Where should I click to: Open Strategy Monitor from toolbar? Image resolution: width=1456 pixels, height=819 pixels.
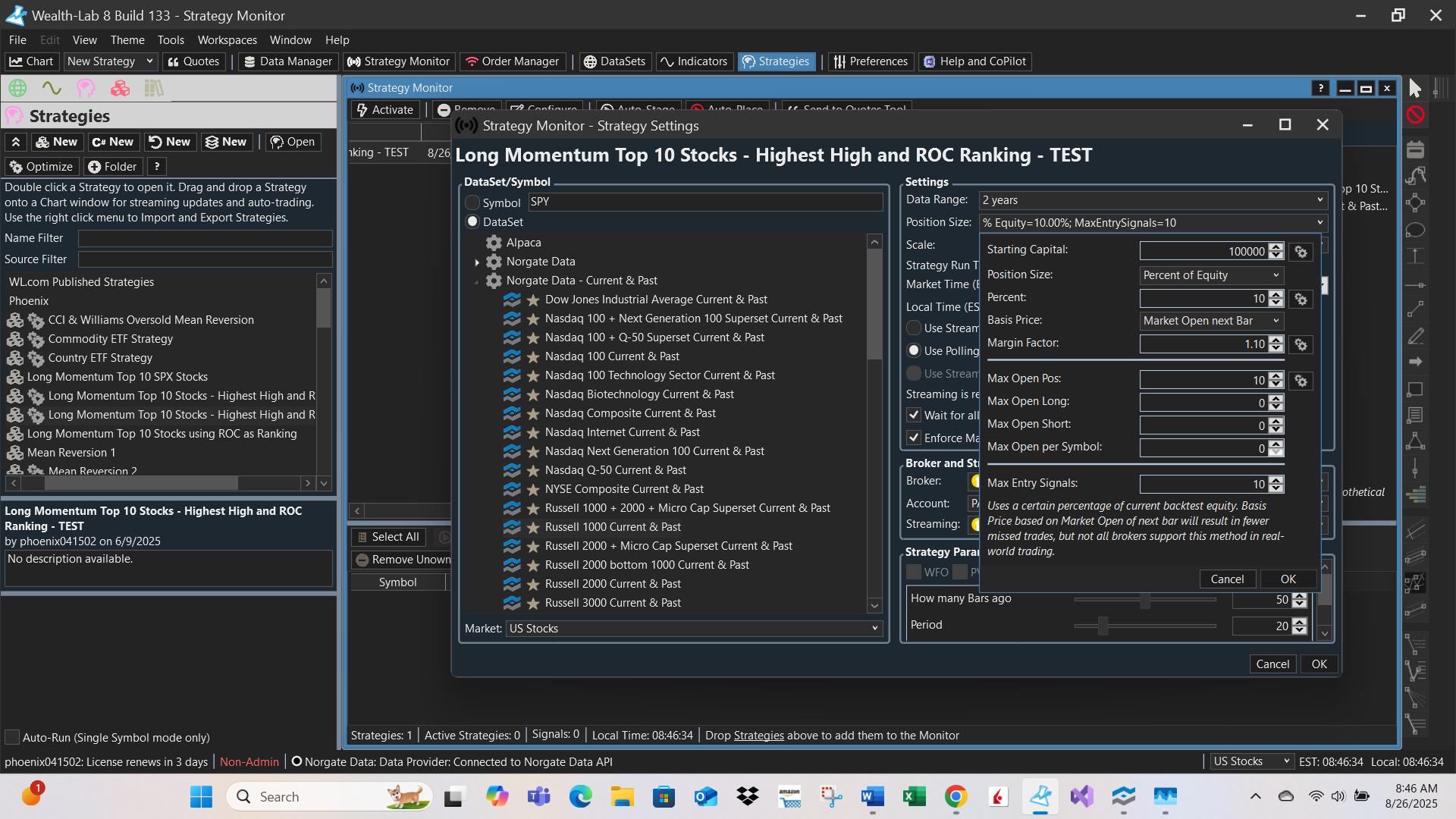(x=399, y=61)
